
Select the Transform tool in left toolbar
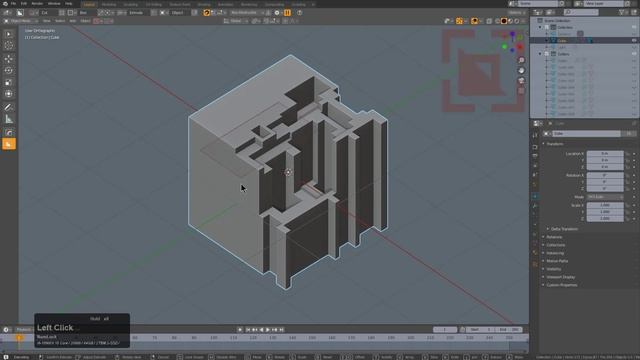click(9, 94)
